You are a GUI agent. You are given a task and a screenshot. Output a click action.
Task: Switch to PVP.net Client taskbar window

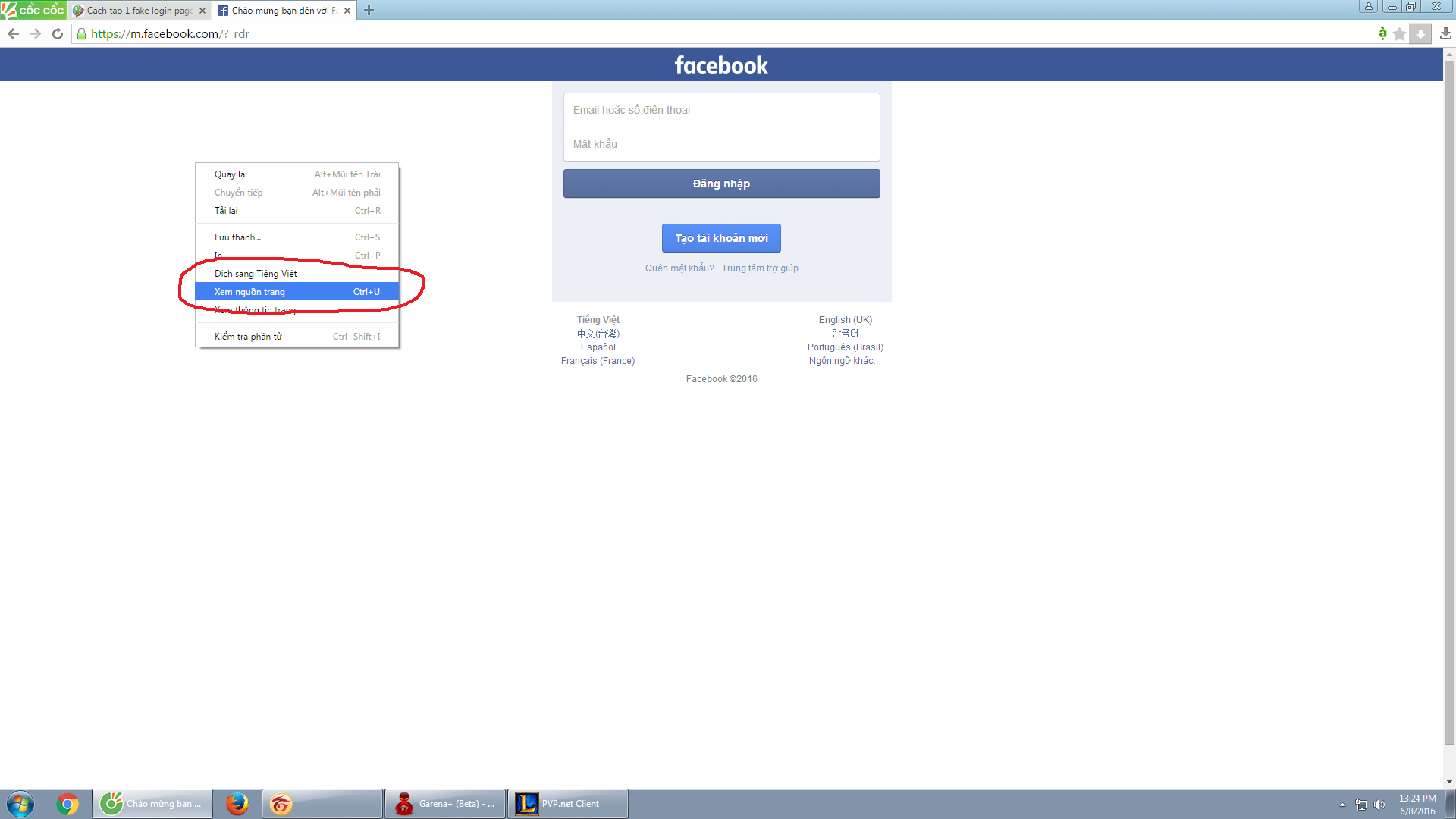pyautogui.click(x=568, y=804)
